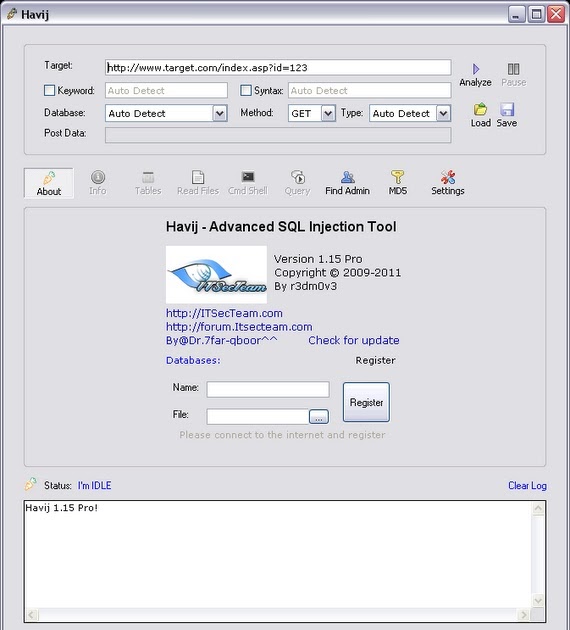This screenshot has height=630, width=570.
Task: Click the Clear Log link
Action: pos(527,485)
